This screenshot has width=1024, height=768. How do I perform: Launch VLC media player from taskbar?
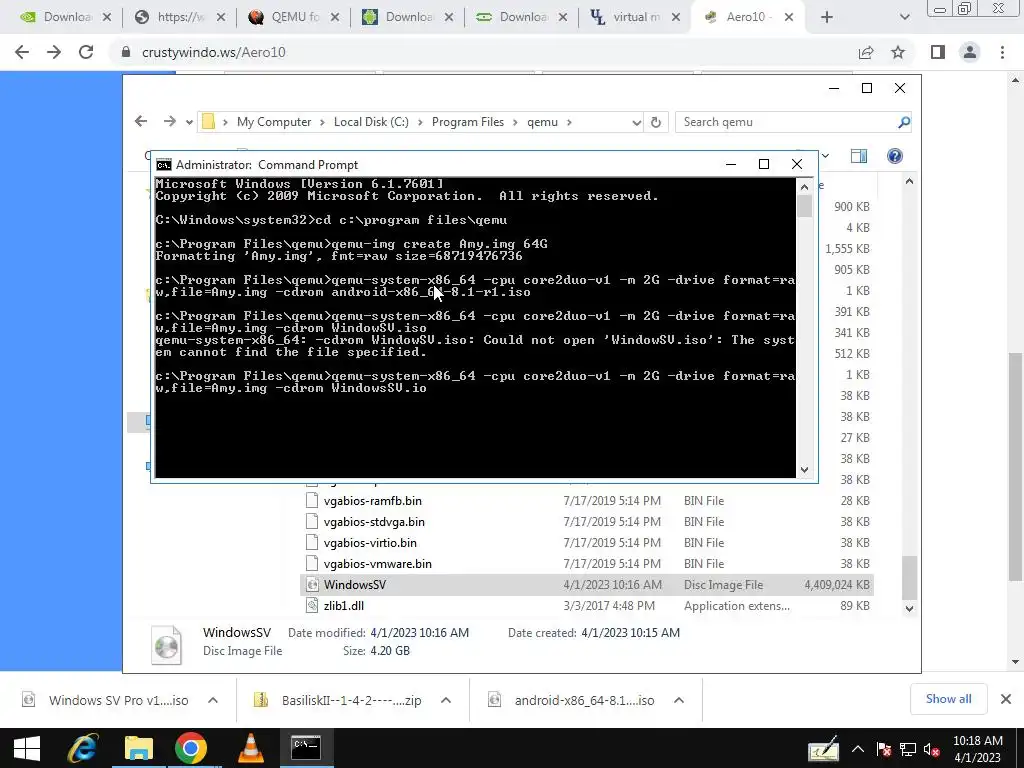coord(251,748)
